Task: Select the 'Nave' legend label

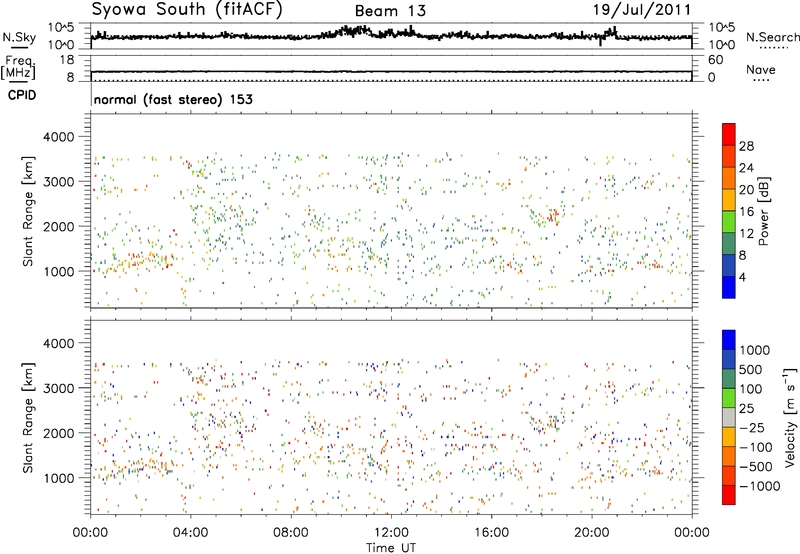Action: pos(761,70)
